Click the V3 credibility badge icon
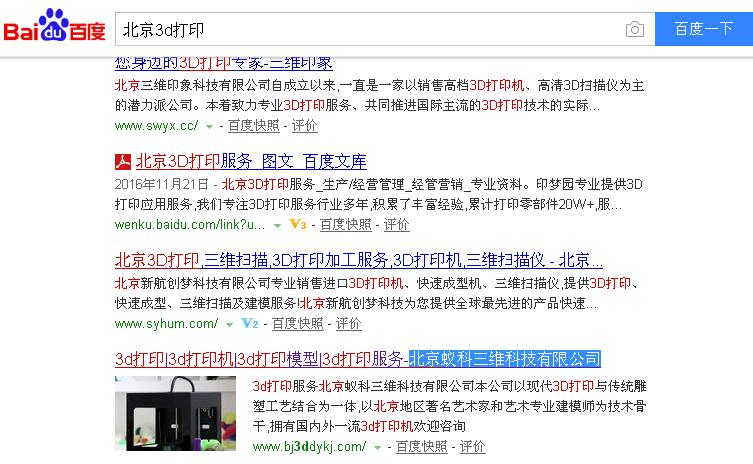Viewport: 753px width, 464px height. (x=297, y=224)
